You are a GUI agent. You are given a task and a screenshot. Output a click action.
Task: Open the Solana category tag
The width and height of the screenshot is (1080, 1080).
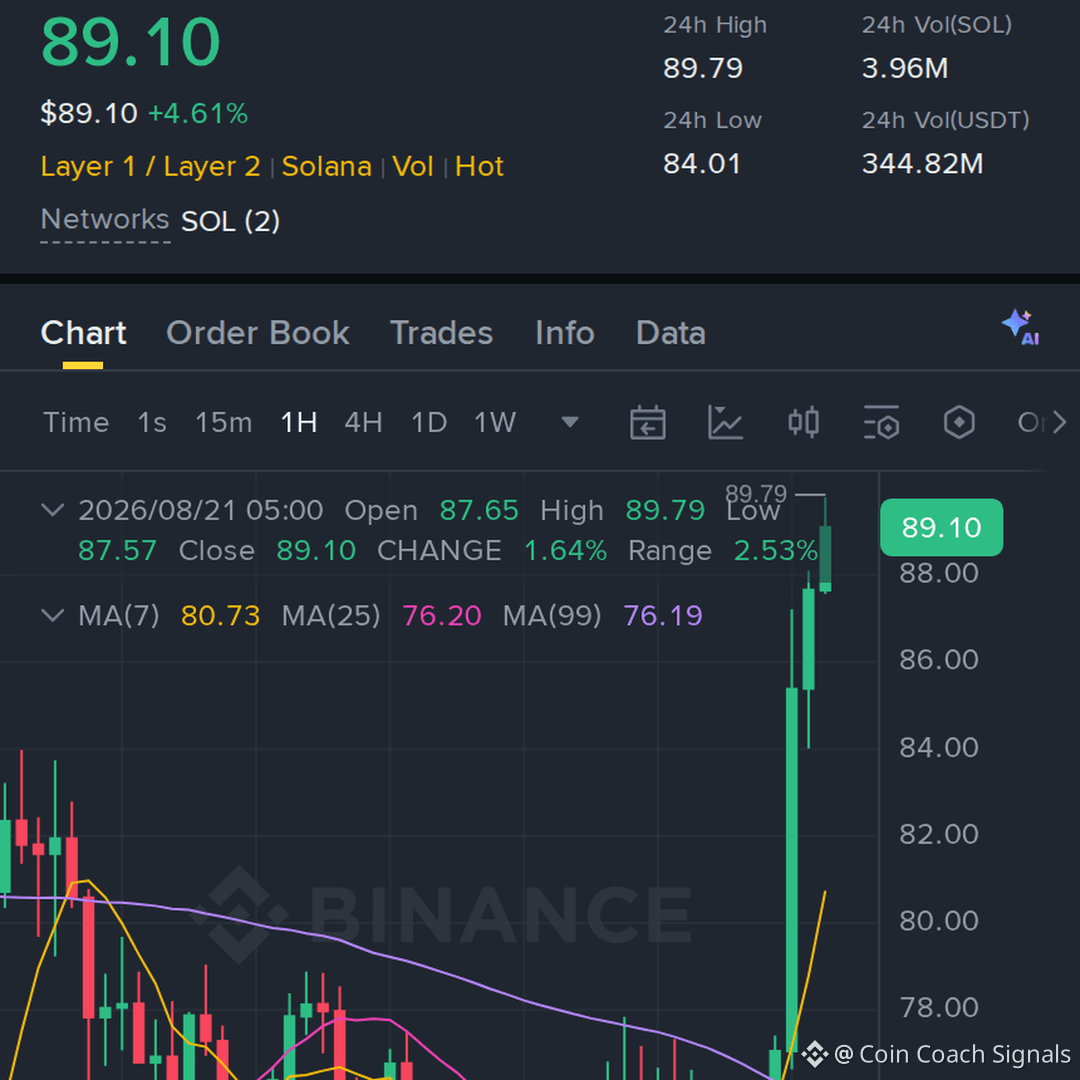[326, 167]
